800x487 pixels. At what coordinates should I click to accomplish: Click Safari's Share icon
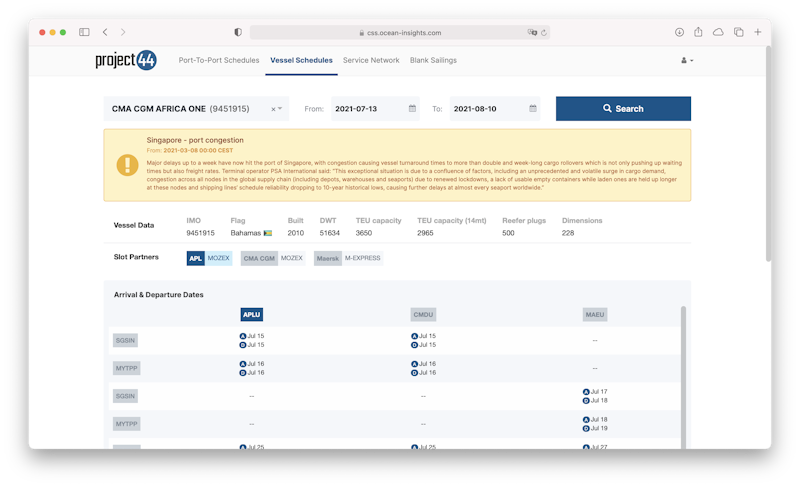(699, 32)
